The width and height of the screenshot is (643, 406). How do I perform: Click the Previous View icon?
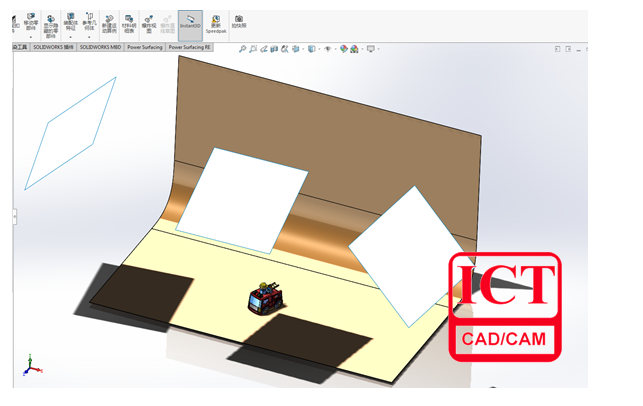point(266,48)
